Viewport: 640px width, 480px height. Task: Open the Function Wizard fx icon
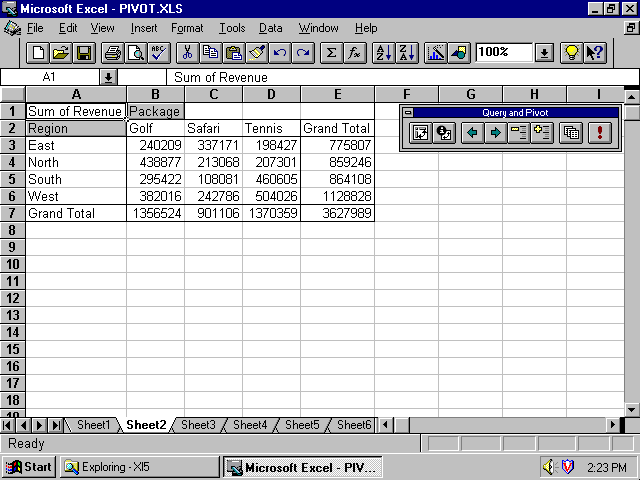pos(355,53)
